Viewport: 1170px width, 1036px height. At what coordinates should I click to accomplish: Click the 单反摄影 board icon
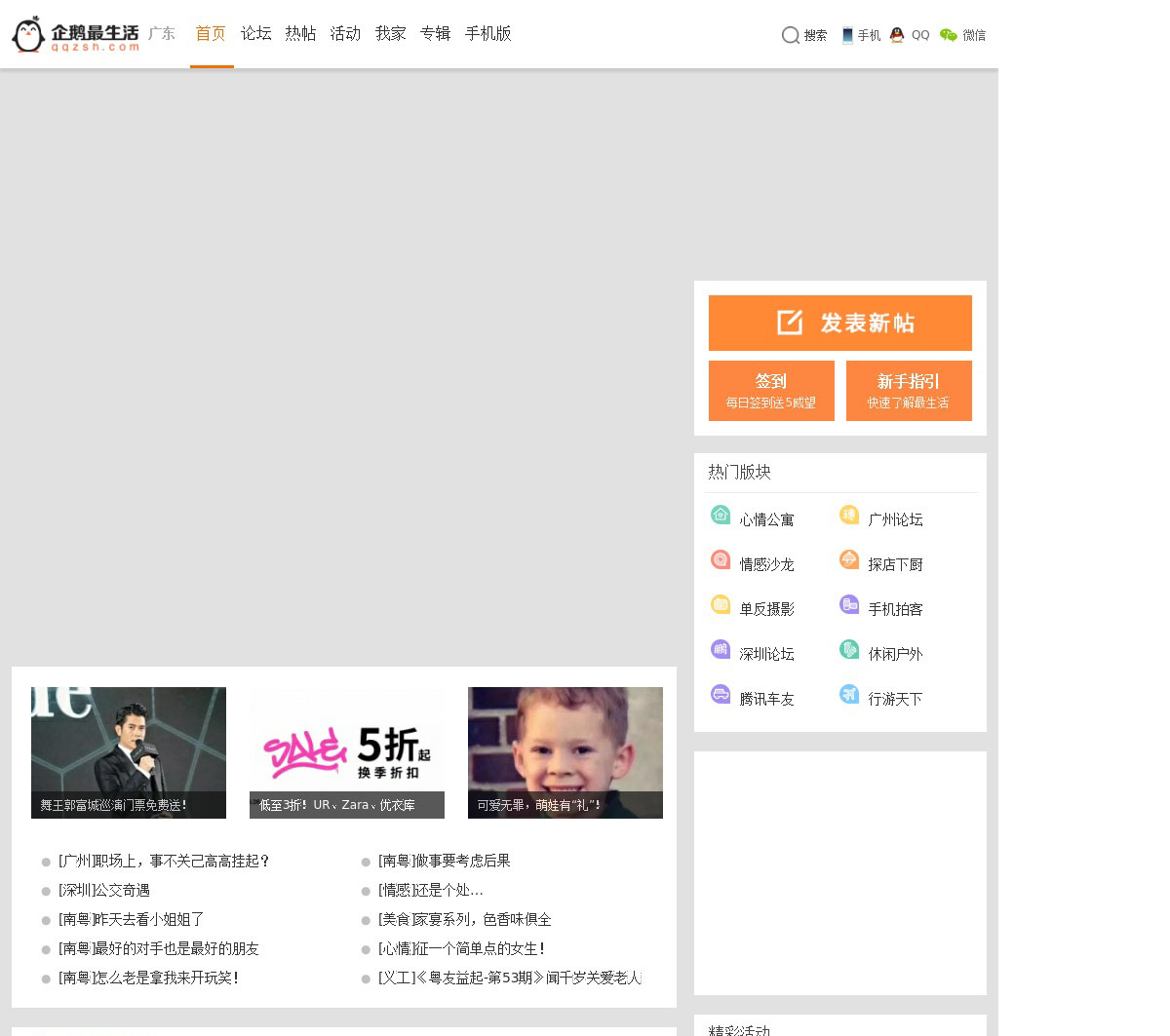click(721, 604)
